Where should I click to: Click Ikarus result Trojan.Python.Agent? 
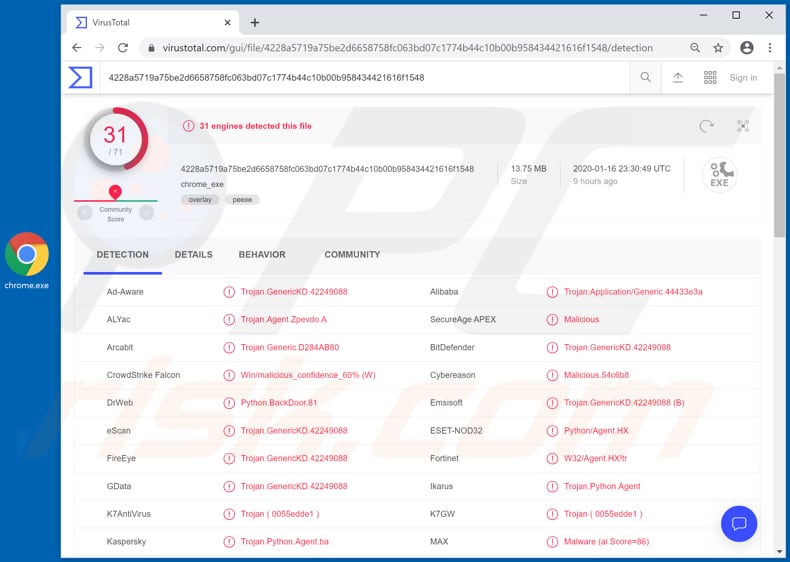coord(602,486)
